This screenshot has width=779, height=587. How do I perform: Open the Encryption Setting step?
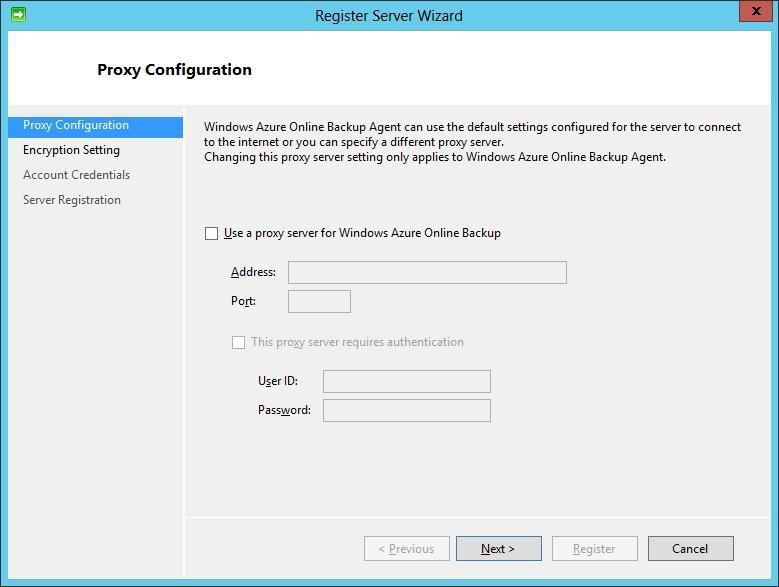(x=72, y=150)
